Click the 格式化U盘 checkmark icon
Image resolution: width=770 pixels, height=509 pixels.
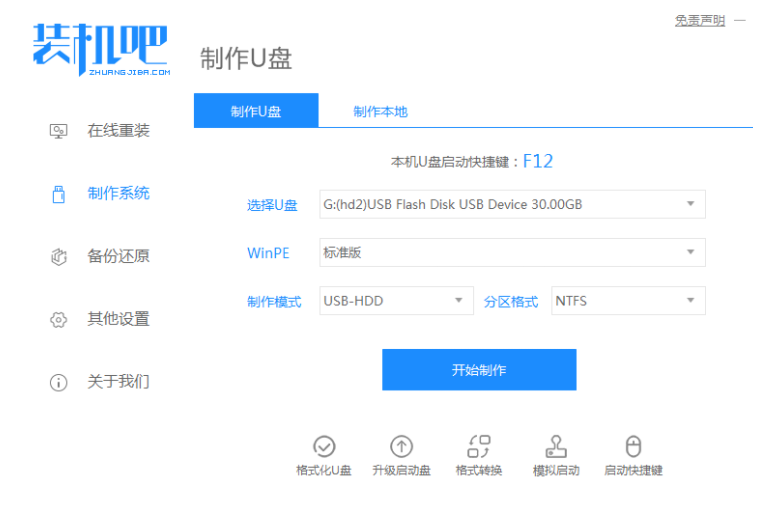[x=324, y=447]
